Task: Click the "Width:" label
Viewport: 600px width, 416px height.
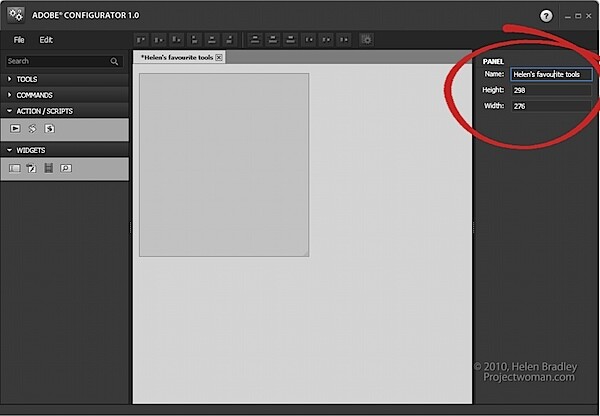Action: tap(494, 106)
